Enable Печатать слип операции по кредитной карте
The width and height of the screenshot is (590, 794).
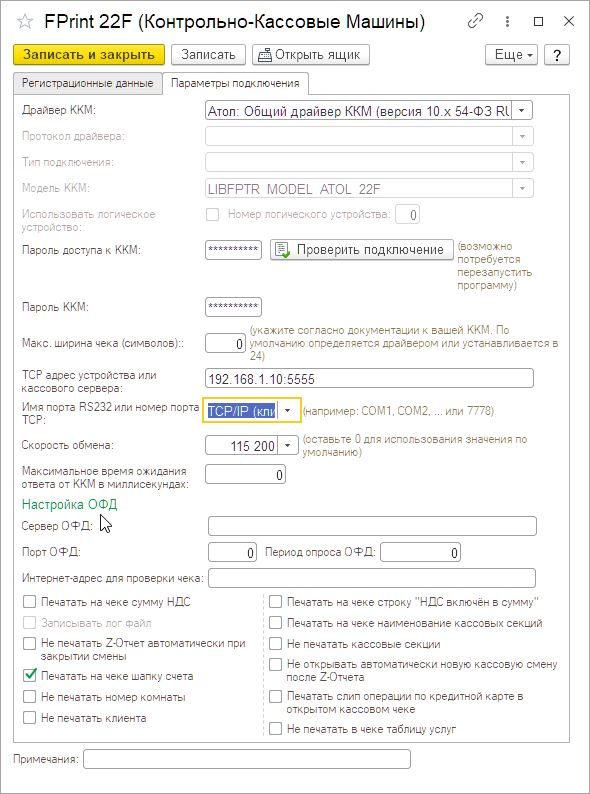tap(276, 696)
